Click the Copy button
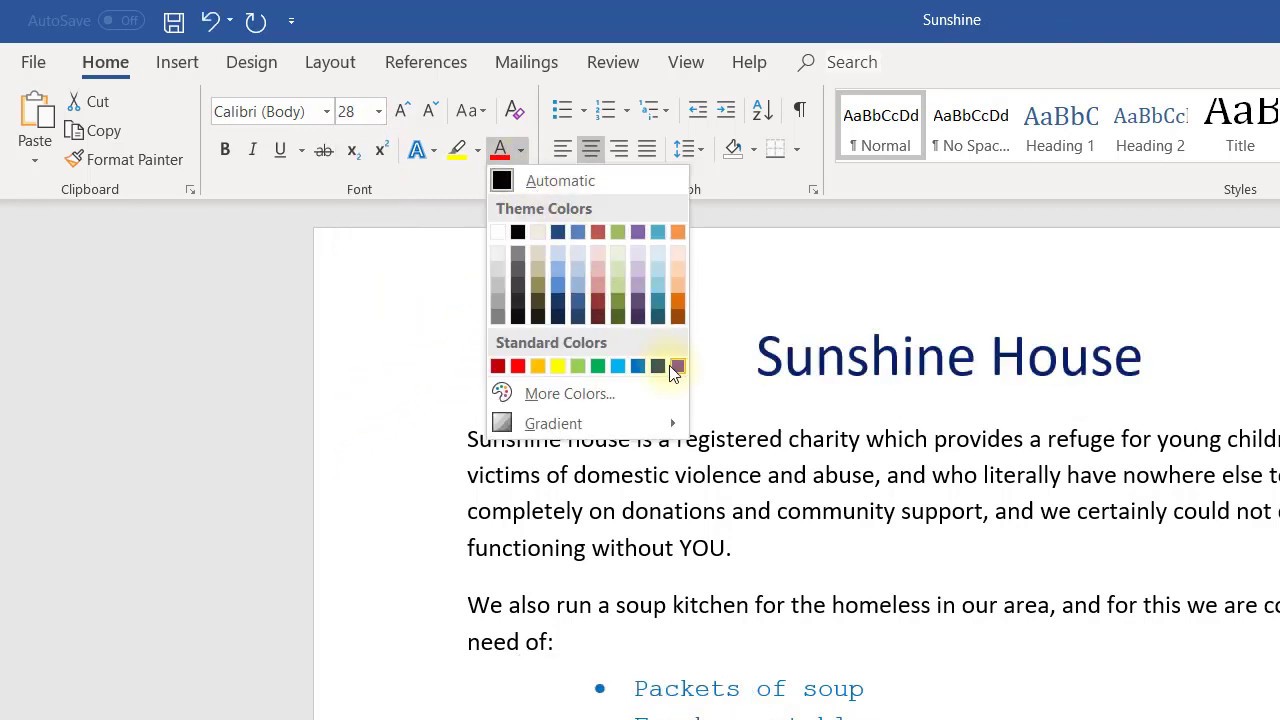Screen dimensions: 1280x720 click(x=93, y=130)
